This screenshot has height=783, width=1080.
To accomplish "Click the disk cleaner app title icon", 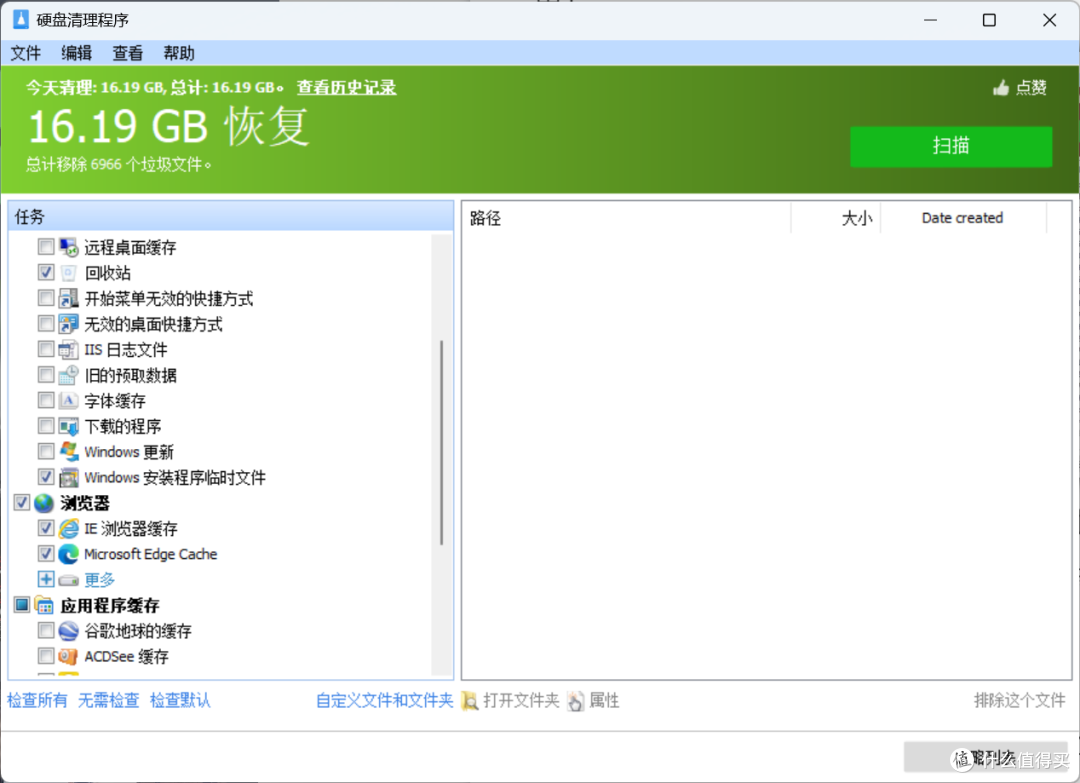I will (x=21, y=19).
